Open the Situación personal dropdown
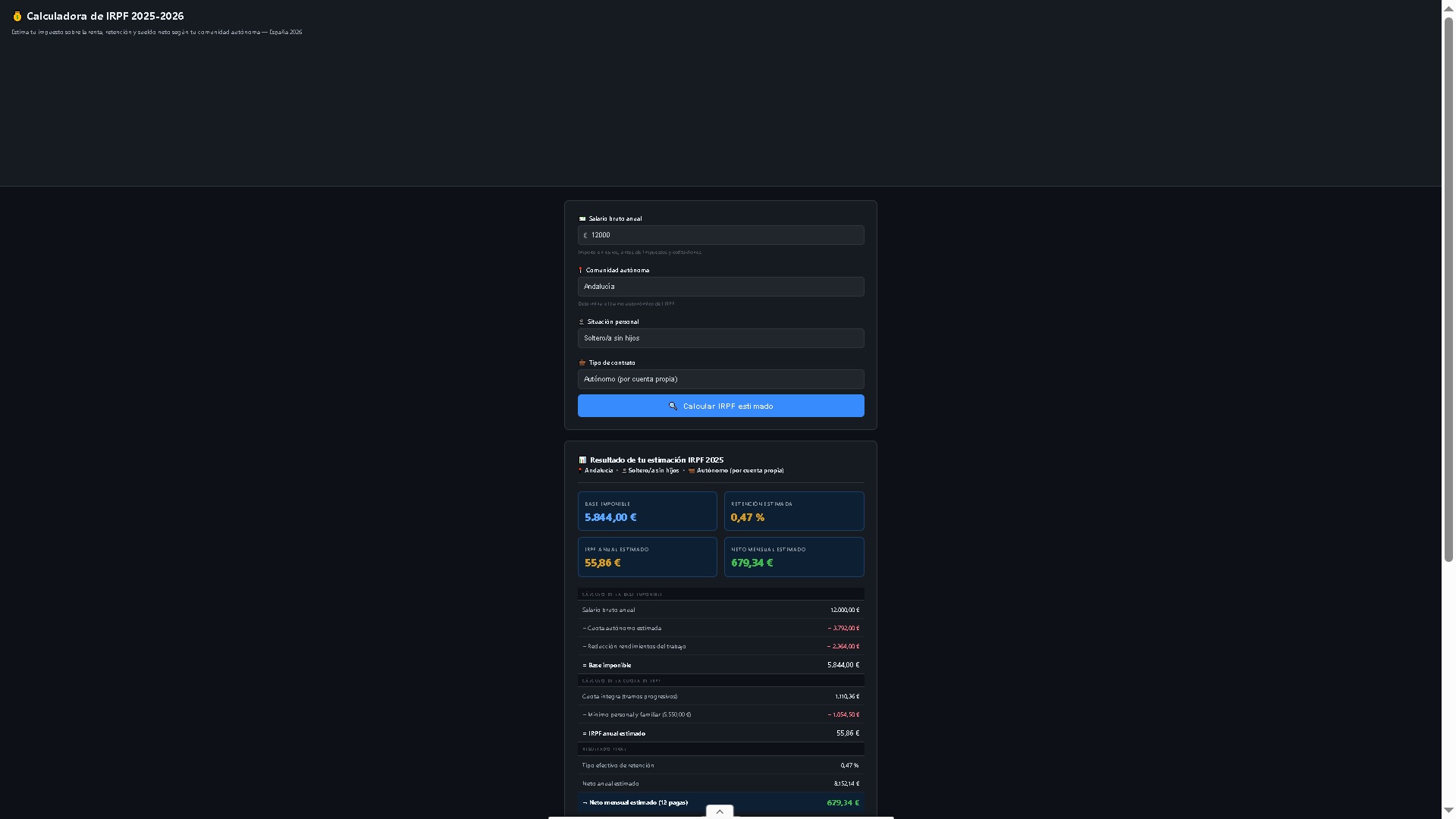 coord(720,338)
